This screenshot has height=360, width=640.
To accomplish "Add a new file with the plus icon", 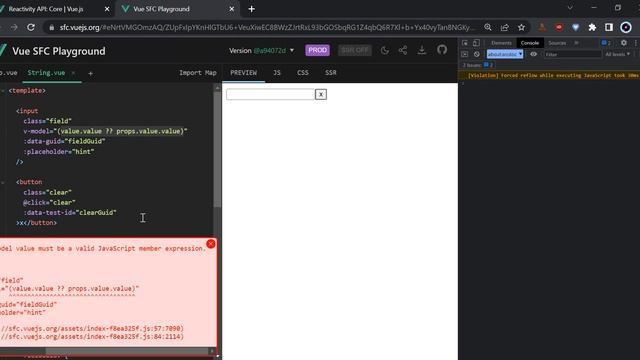I will coord(91,73).
